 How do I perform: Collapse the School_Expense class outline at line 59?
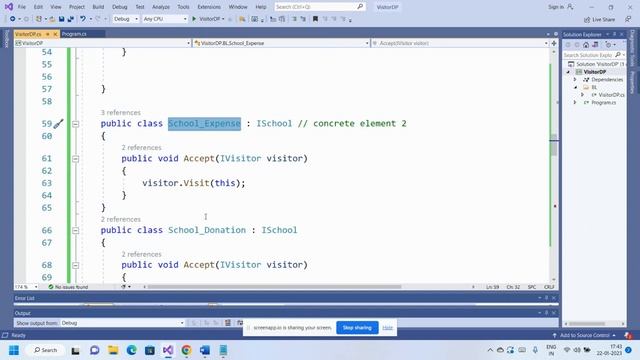coord(76,124)
